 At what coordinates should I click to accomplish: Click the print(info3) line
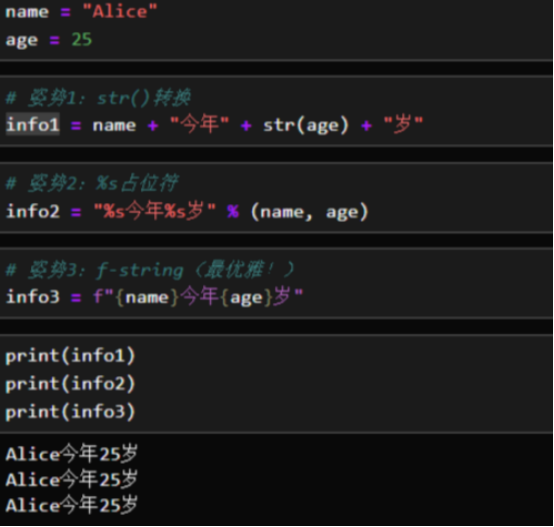coord(70,412)
